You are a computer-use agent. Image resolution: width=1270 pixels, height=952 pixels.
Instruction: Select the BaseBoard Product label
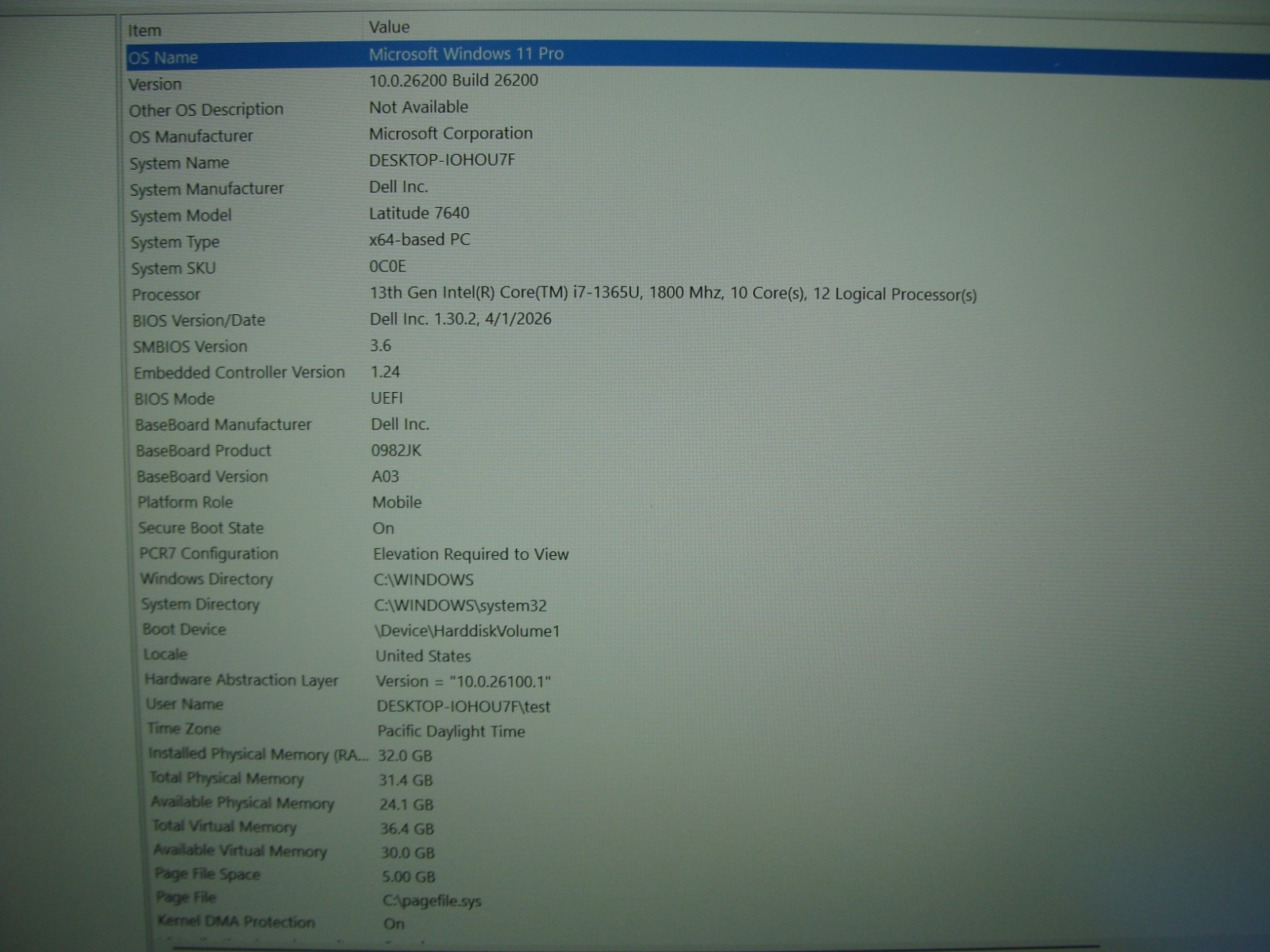pyautogui.click(x=203, y=451)
